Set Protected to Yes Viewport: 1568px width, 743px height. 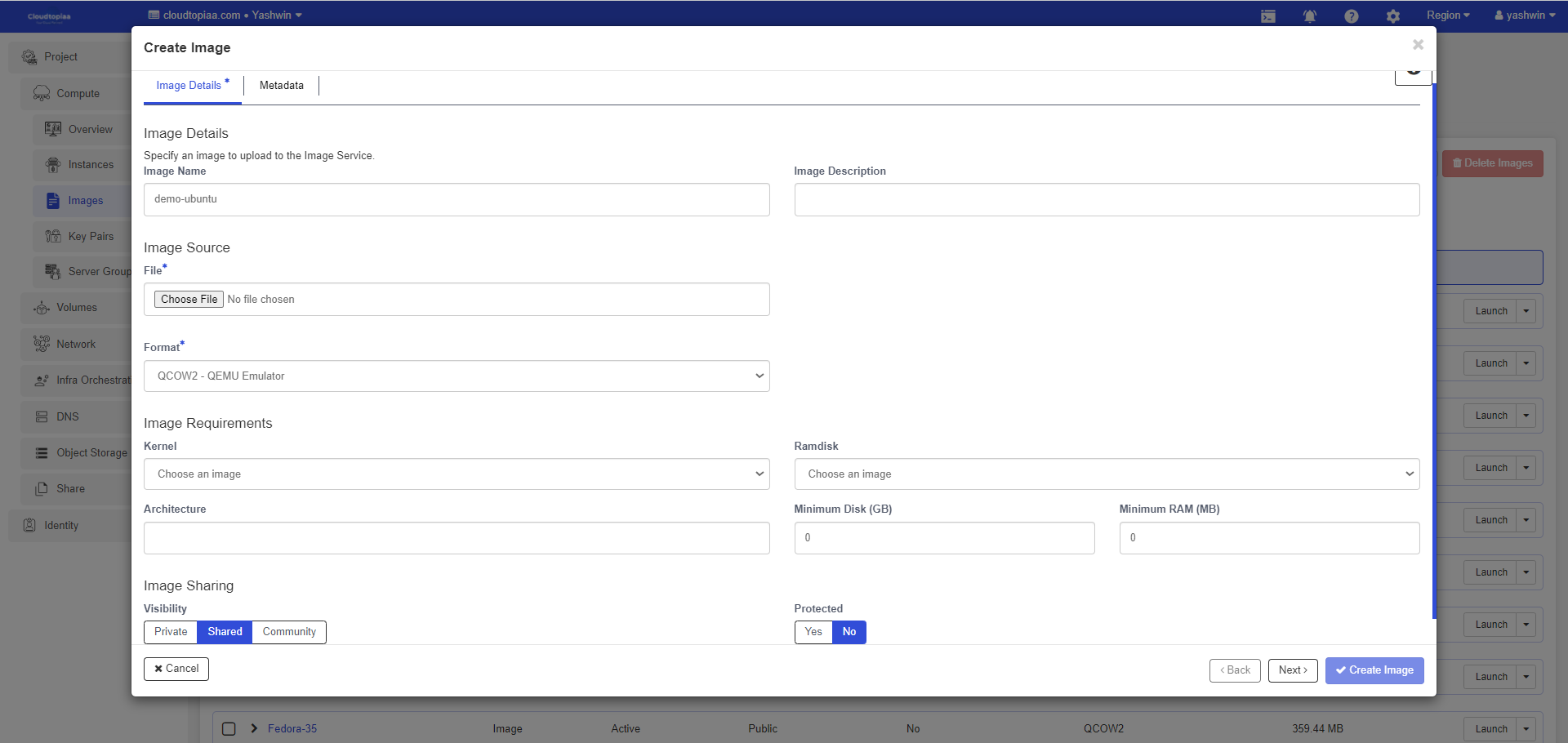coord(813,632)
